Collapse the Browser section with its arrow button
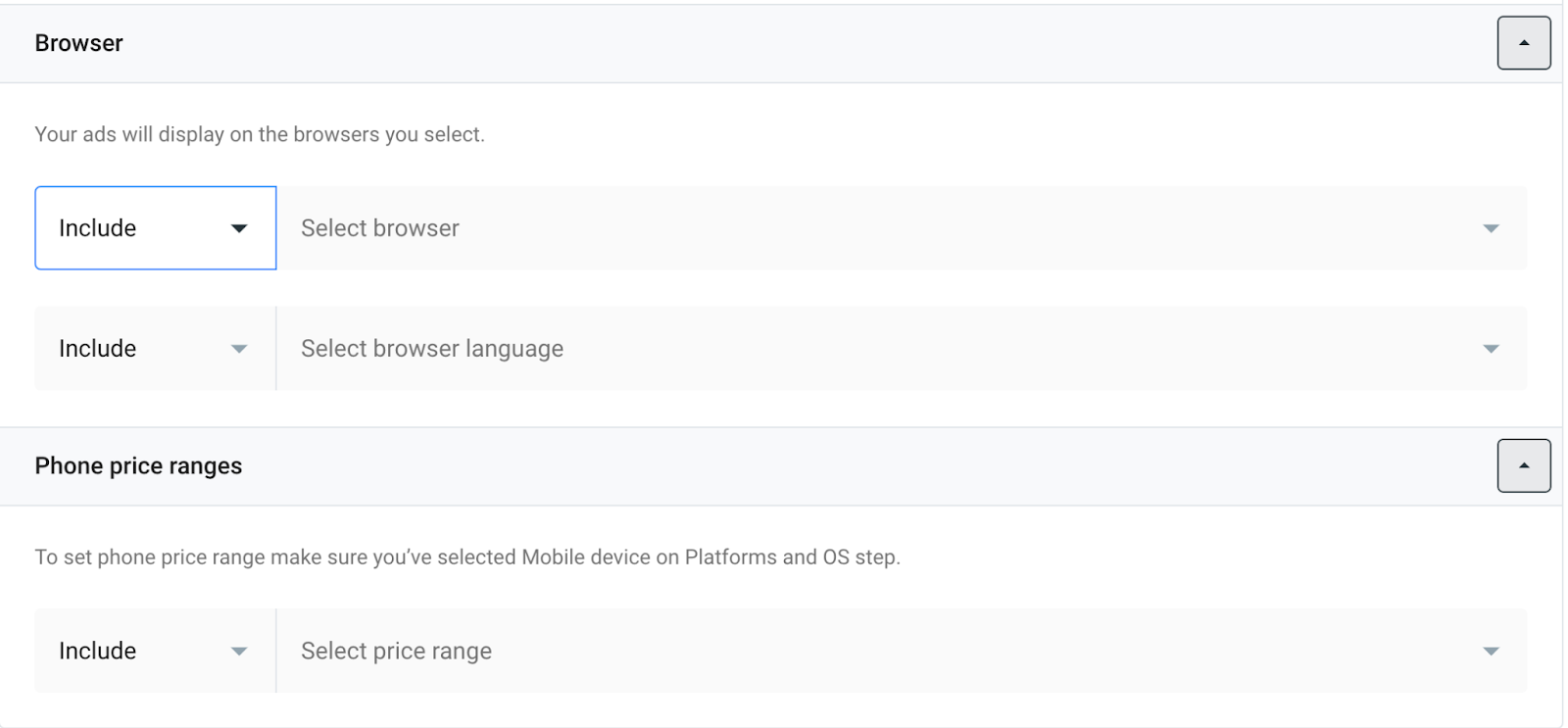The height and width of the screenshot is (728, 1568). (1523, 43)
